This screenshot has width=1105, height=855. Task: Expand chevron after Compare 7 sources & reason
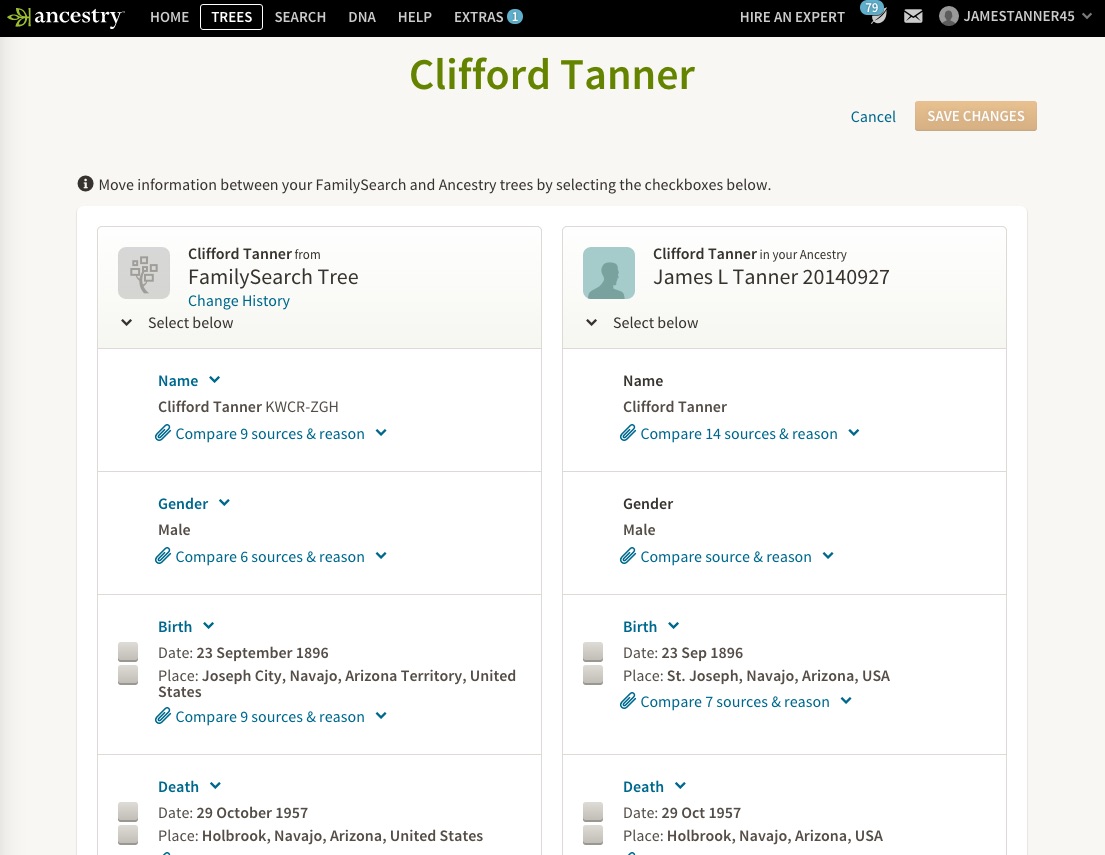846,701
